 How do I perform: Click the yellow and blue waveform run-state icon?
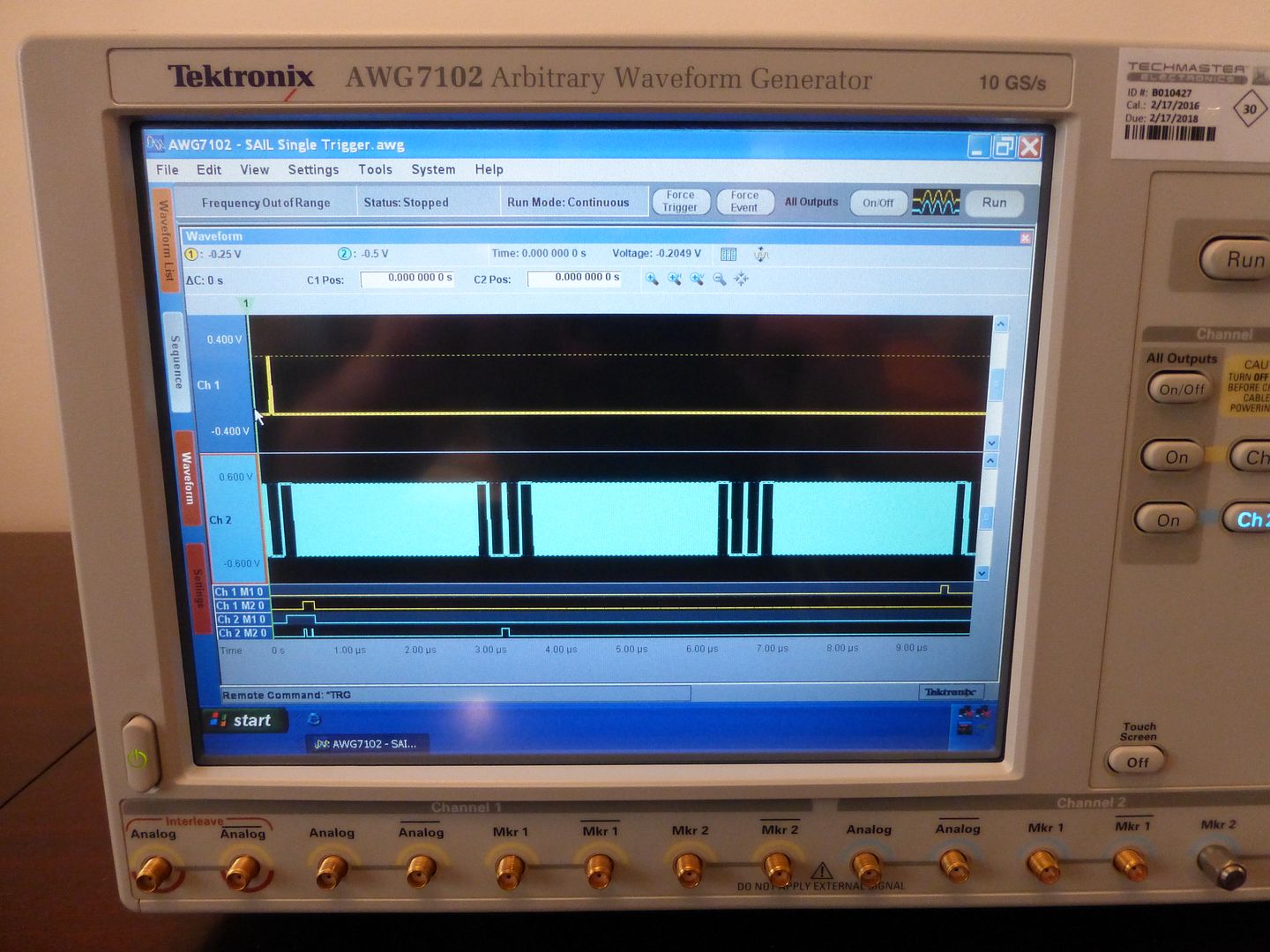tap(935, 203)
